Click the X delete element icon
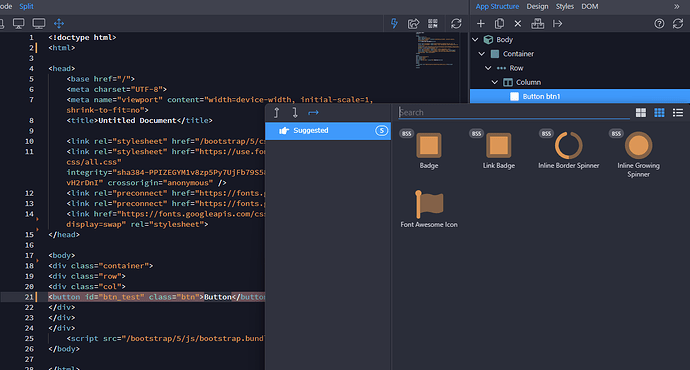The width and height of the screenshot is (690, 370). (518, 24)
